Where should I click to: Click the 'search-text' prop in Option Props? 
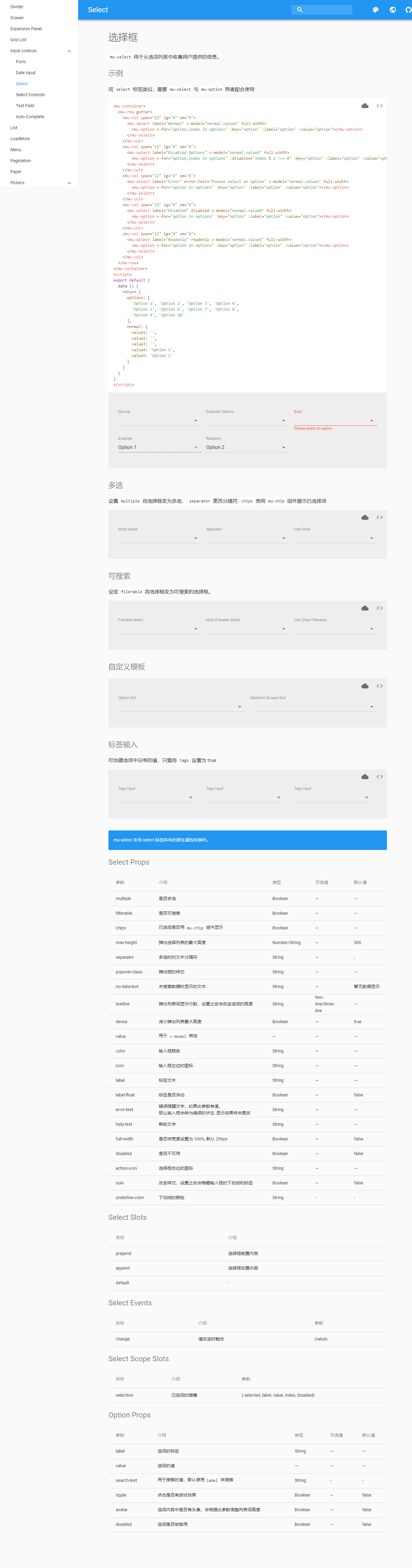click(126, 1480)
